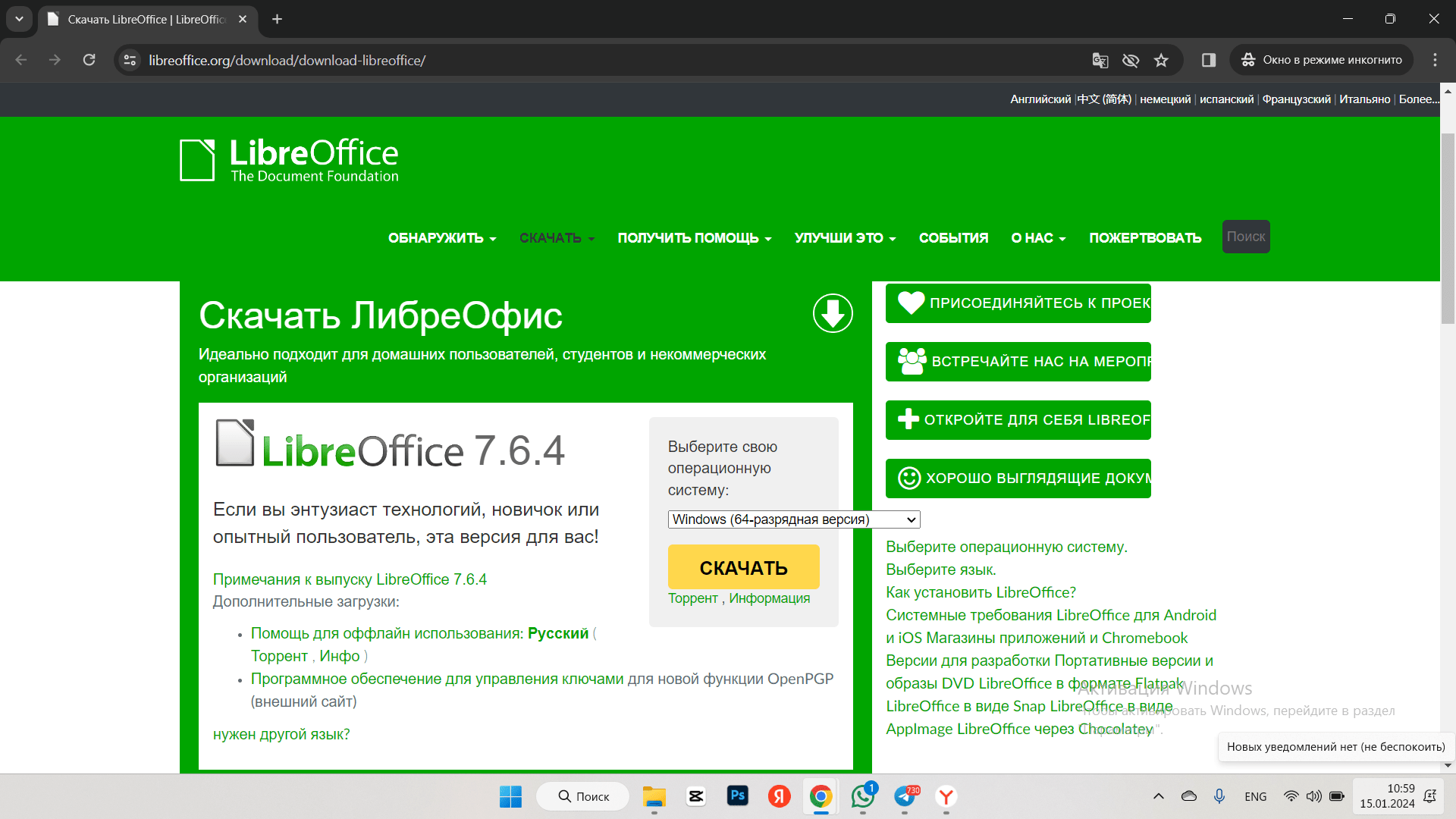Open CapCut from the taskbar

(695, 796)
